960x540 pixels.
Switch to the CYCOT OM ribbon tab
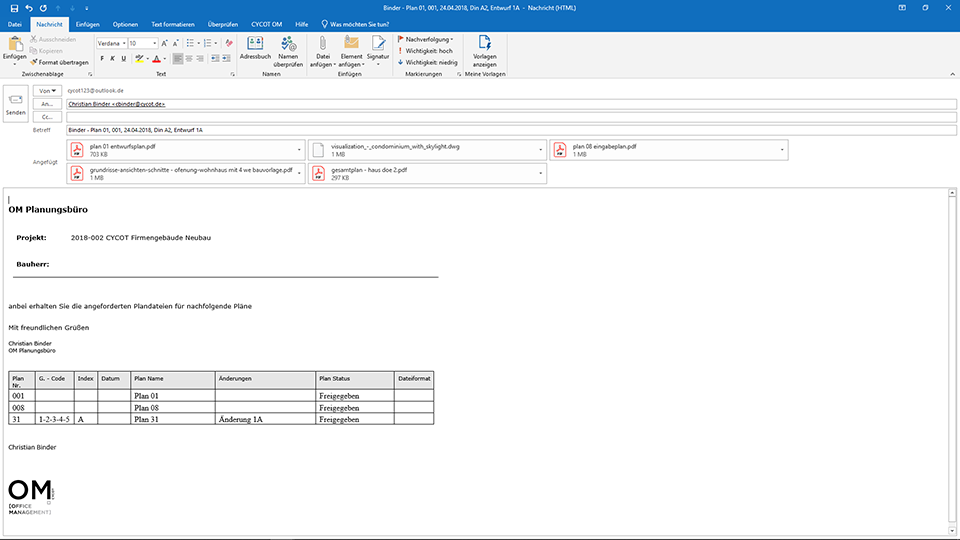click(x=265, y=23)
